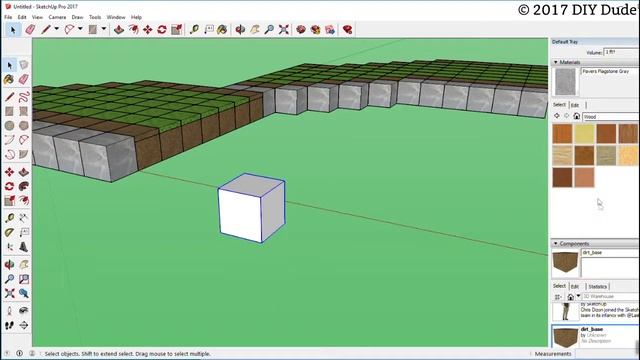The width and height of the screenshot is (640, 360).
Task: Select the Eraser tool in the top toolbar
Action: (30, 29)
